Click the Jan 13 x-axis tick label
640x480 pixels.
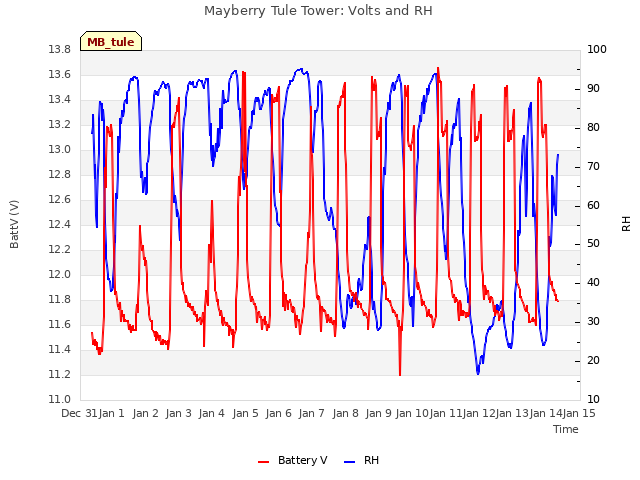512,413
